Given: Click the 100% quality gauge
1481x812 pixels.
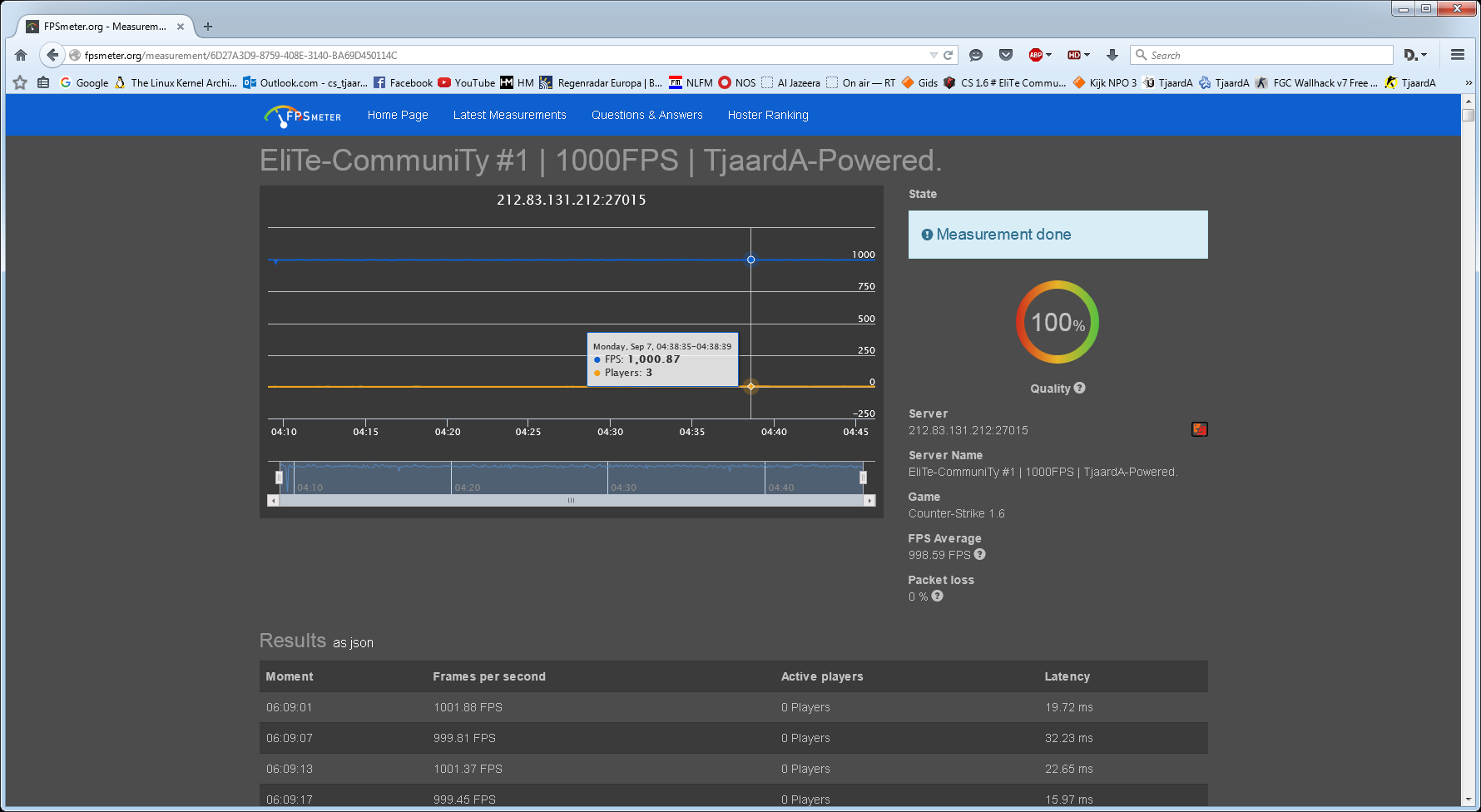Looking at the screenshot, I should coord(1058,322).
